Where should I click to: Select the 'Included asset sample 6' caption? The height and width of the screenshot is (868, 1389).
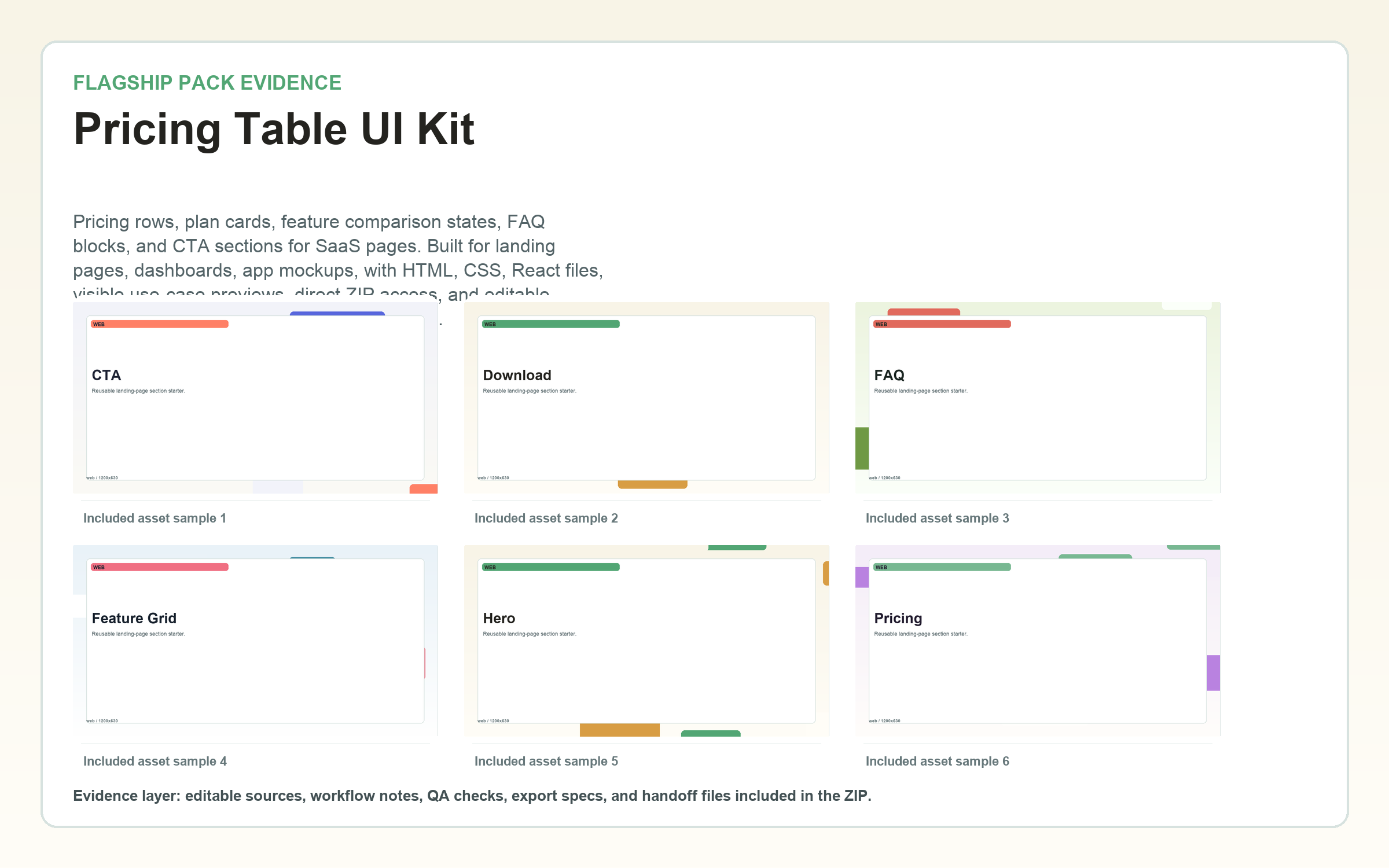[x=938, y=762]
